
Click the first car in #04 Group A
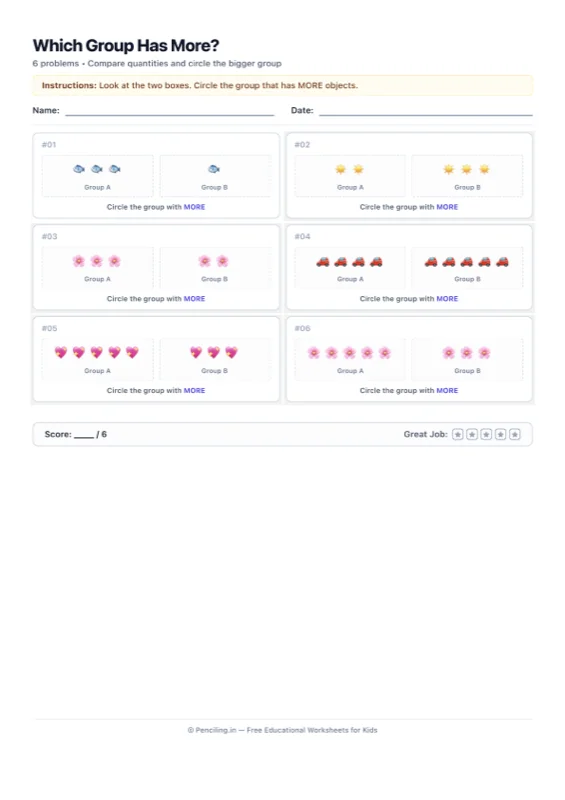pos(323,262)
